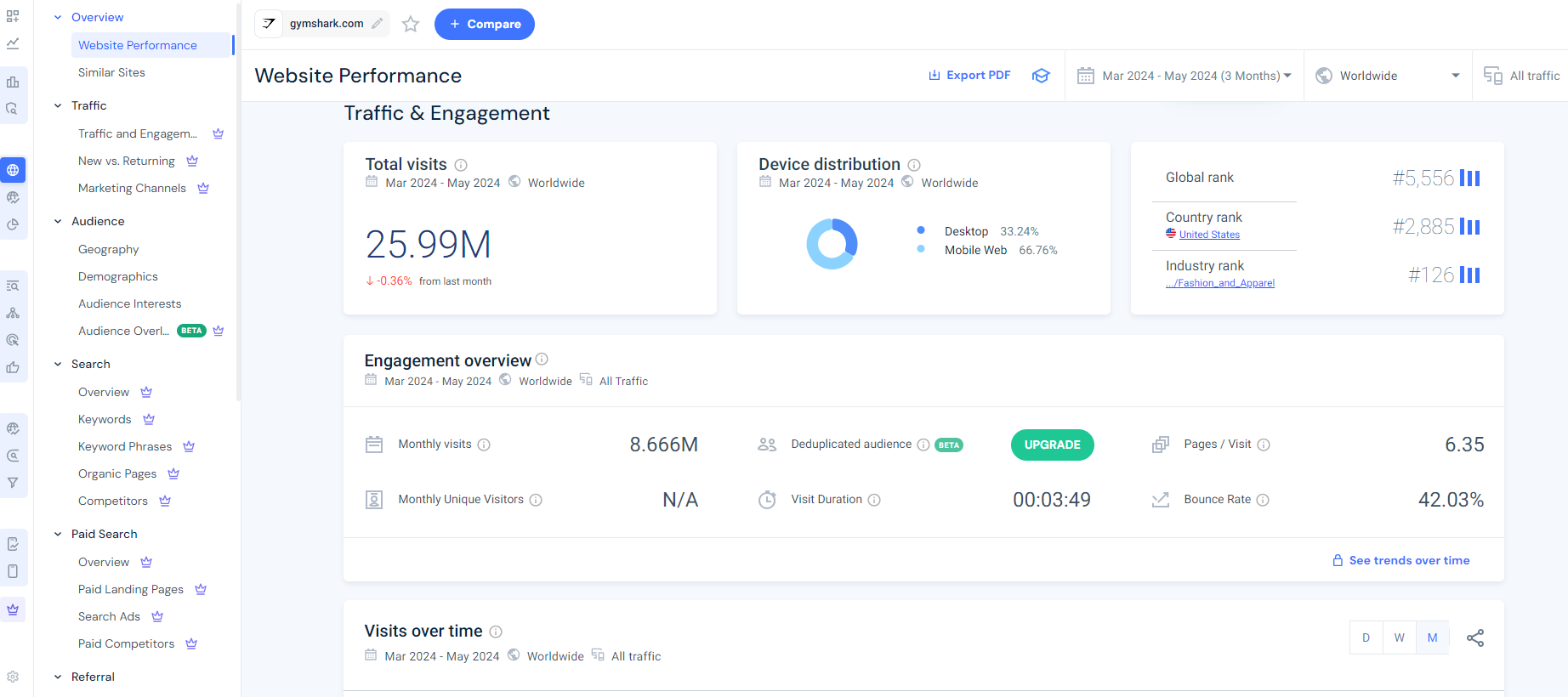The image size is (1568, 697).
Task: Collapse the Search section
Action: (x=58, y=364)
